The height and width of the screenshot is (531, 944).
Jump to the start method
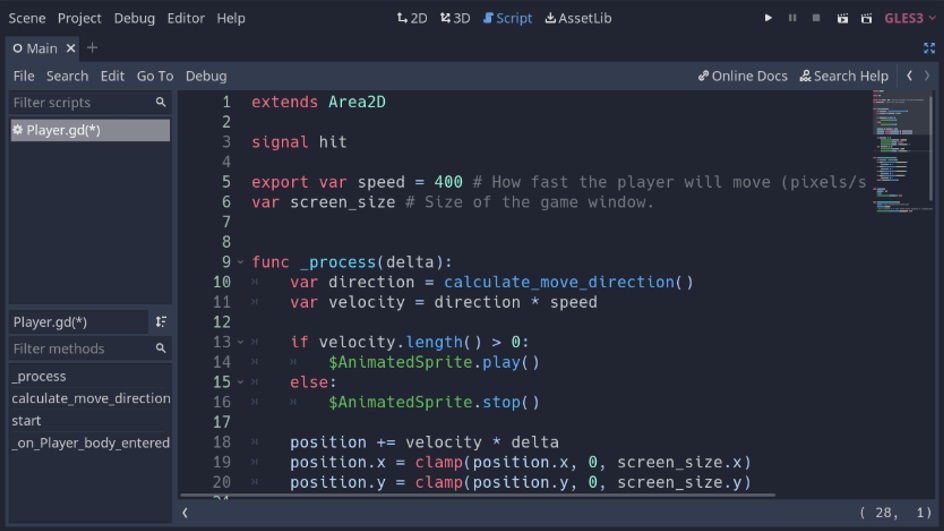tap(90, 421)
